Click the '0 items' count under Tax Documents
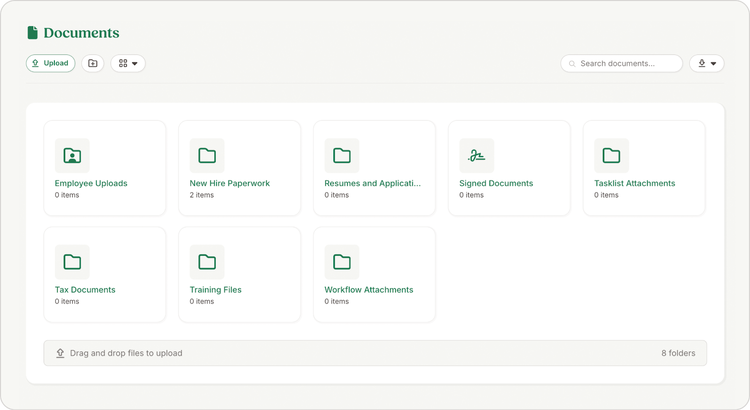 coord(67,301)
